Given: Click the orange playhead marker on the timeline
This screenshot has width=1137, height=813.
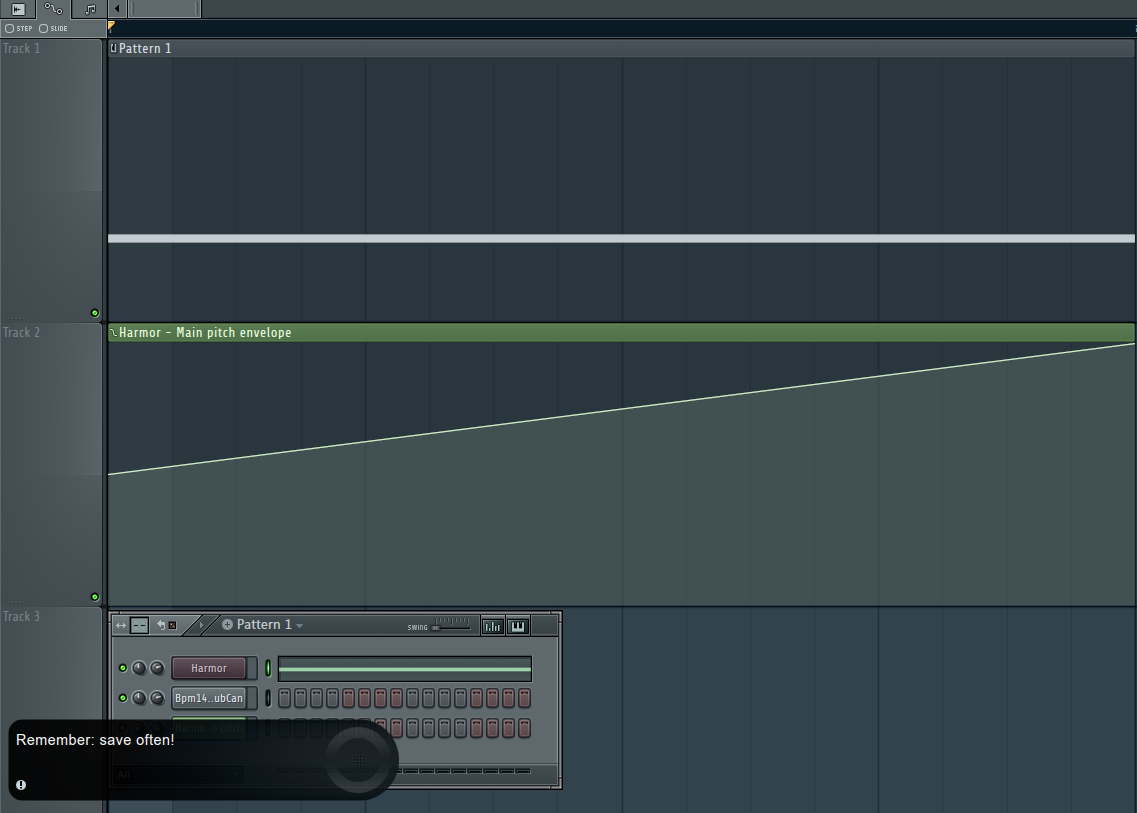Looking at the screenshot, I should pyautogui.click(x=111, y=26).
